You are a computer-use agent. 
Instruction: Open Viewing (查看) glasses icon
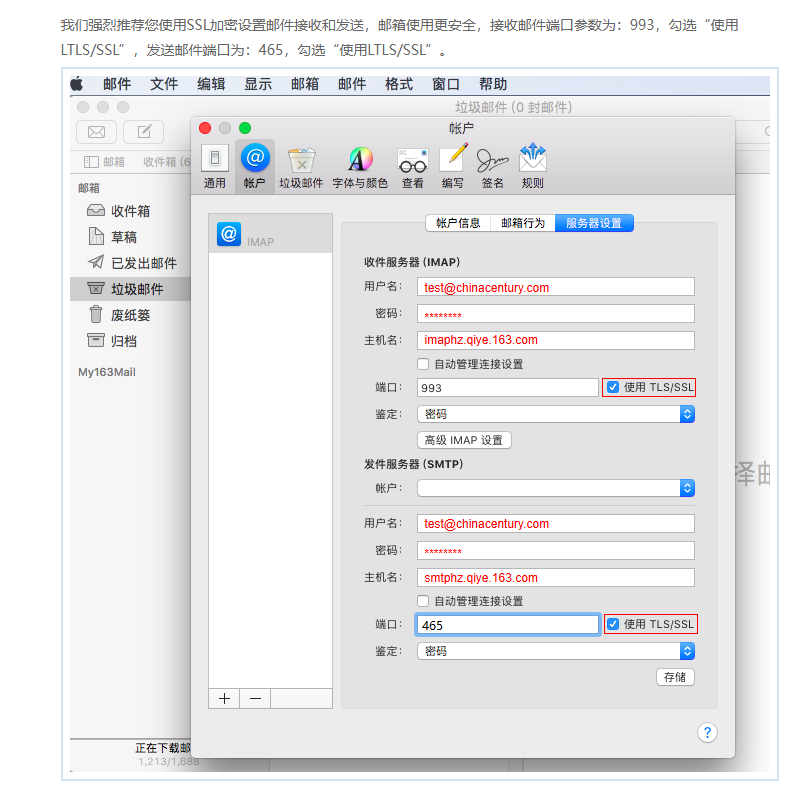coord(413,168)
